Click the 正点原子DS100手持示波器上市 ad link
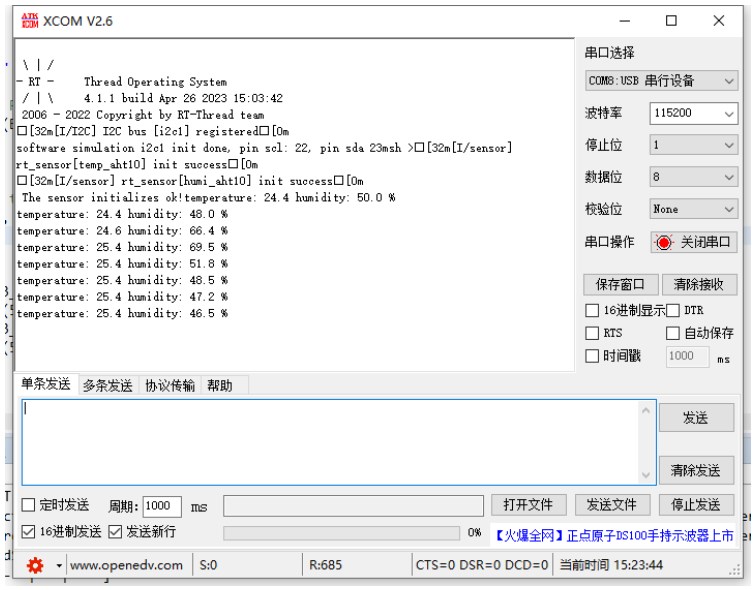753x590 pixels. click(614, 535)
